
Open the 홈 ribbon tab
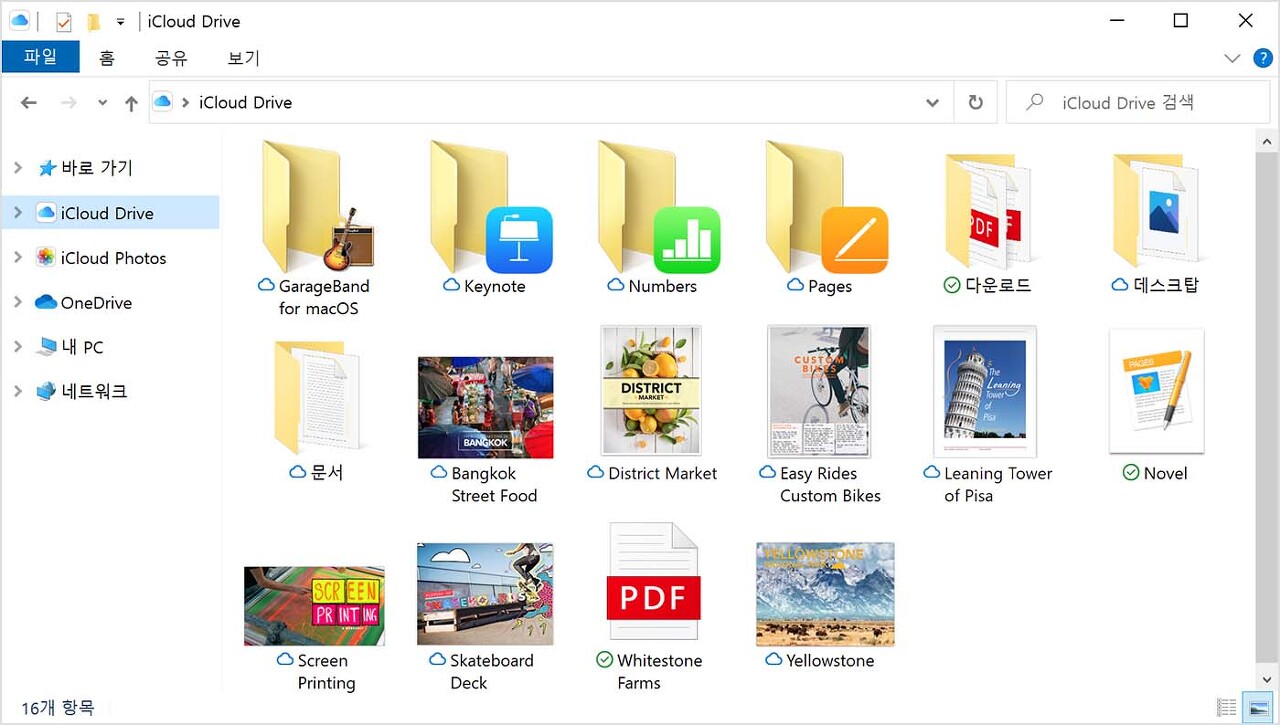[x=106, y=58]
